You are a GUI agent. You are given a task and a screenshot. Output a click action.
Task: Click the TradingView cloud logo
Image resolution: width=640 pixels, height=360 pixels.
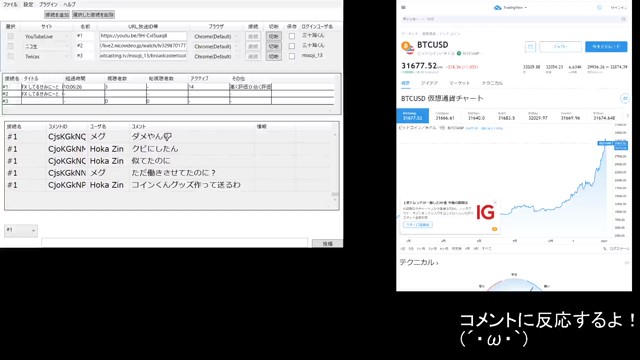pyautogui.click(x=497, y=7)
